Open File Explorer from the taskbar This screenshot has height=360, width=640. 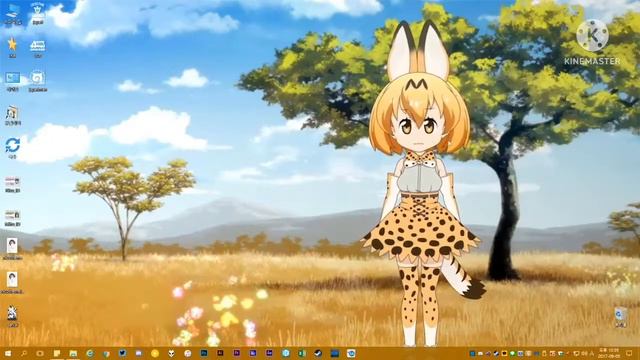click(73, 353)
